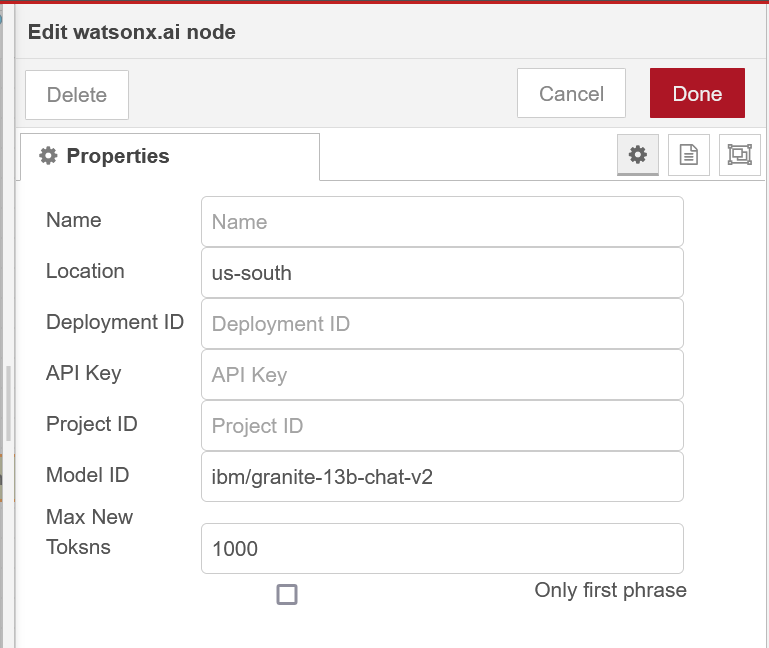Click the gray resize handle on left edge
Image resolution: width=769 pixels, height=648 pixels.
tap(8, 404)
